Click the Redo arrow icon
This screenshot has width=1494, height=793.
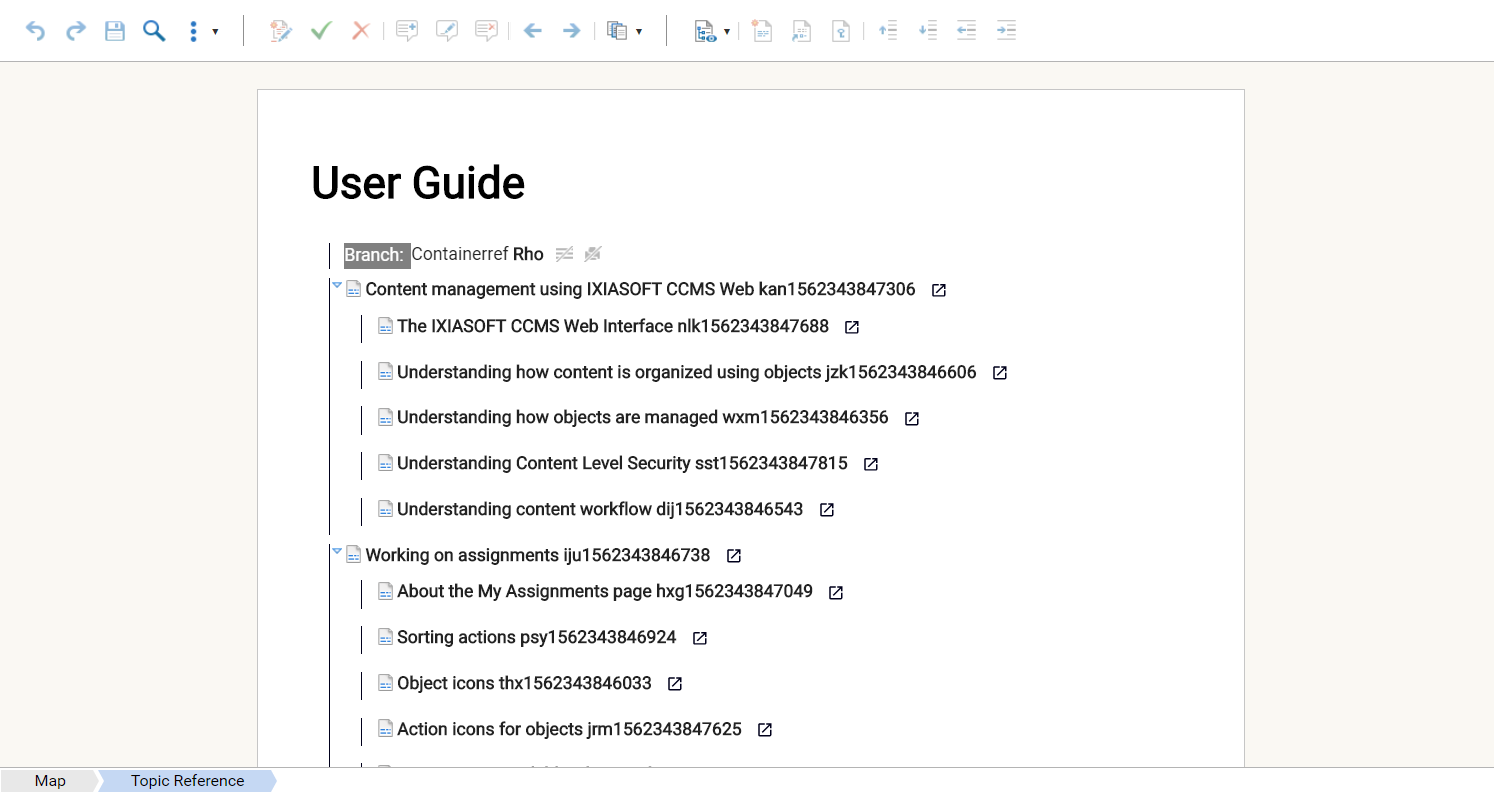coord(75,31)
